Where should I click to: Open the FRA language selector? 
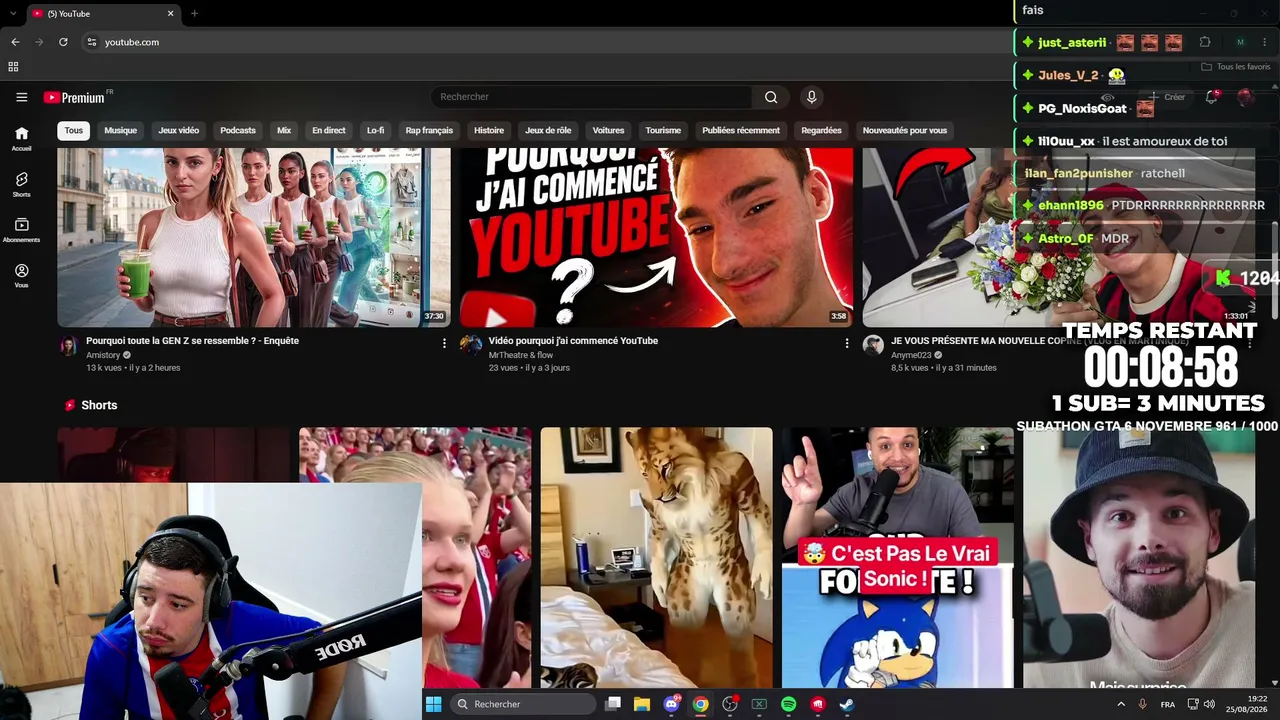(x=1168, y=705)
